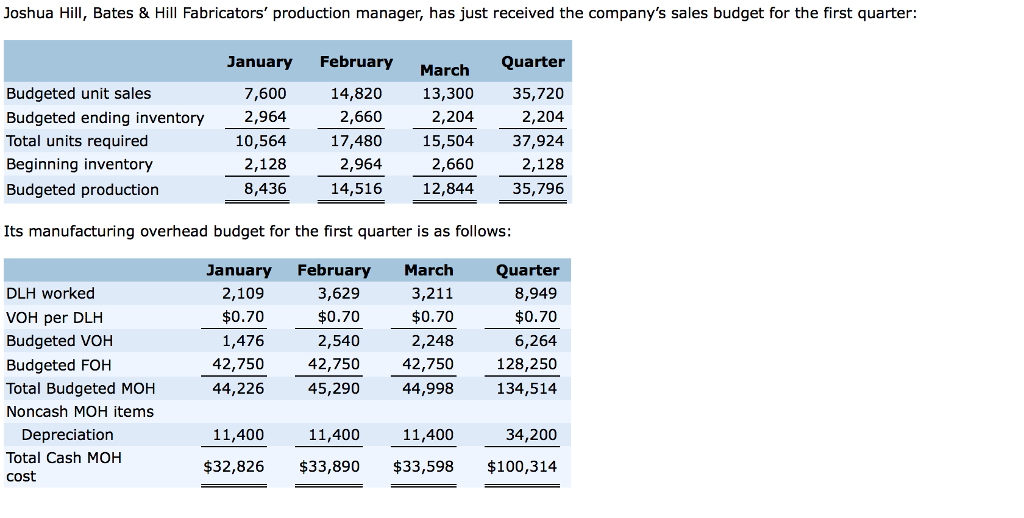Select March beginning inventory value 2,660

(453, 164)
